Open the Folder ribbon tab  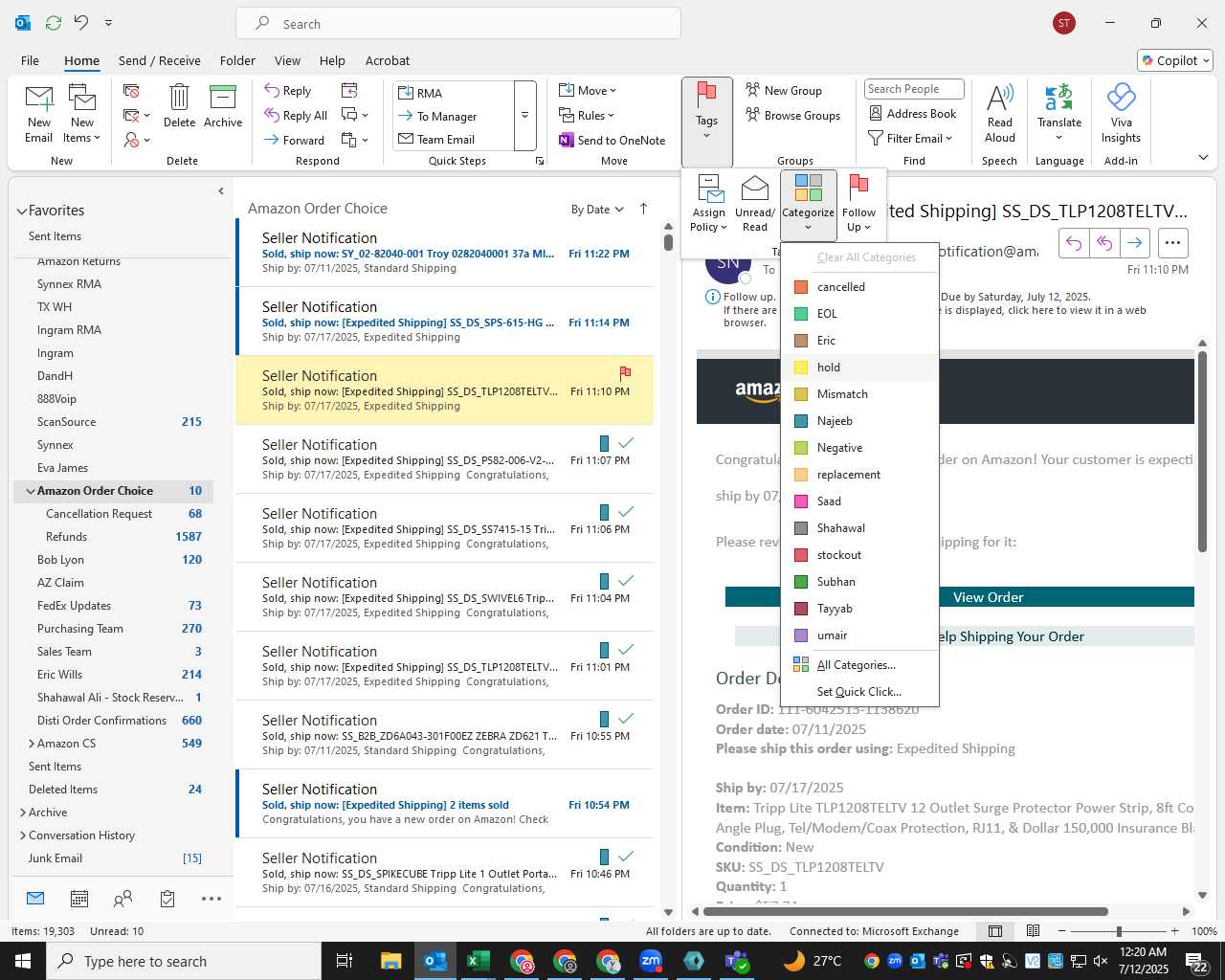click(x=237, y=60)
